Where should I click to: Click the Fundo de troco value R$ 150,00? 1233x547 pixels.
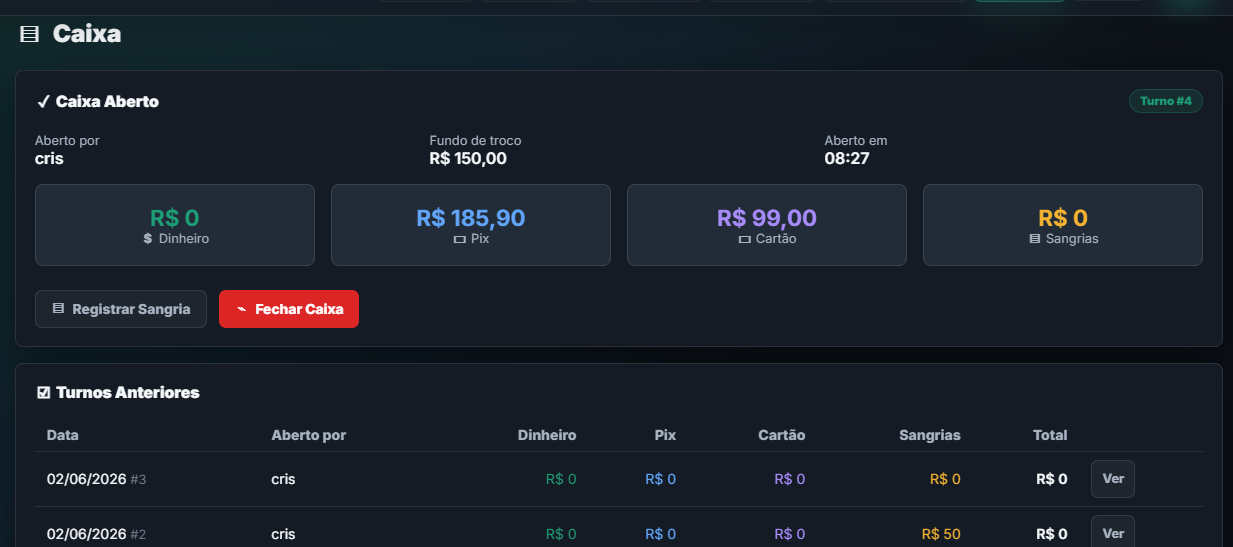[x=468, y=158]
